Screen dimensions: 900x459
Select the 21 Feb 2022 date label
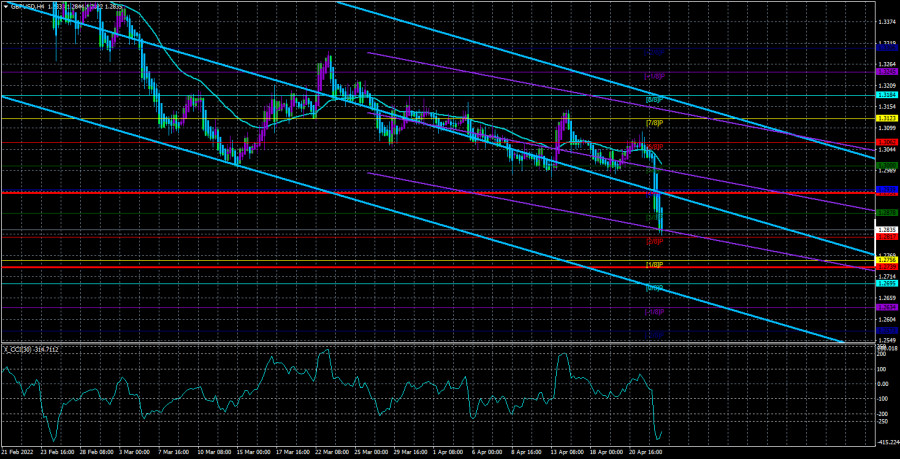pyautogui.click(x=18, y=453)
